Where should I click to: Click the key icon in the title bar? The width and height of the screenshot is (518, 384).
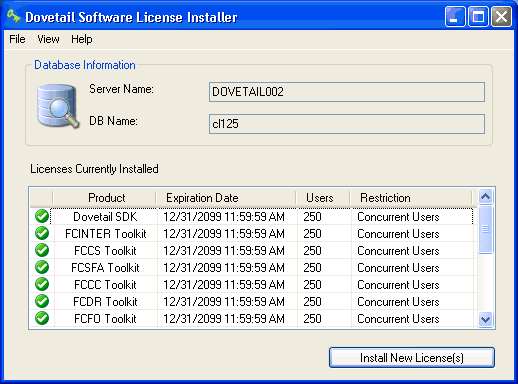point(14,16)
